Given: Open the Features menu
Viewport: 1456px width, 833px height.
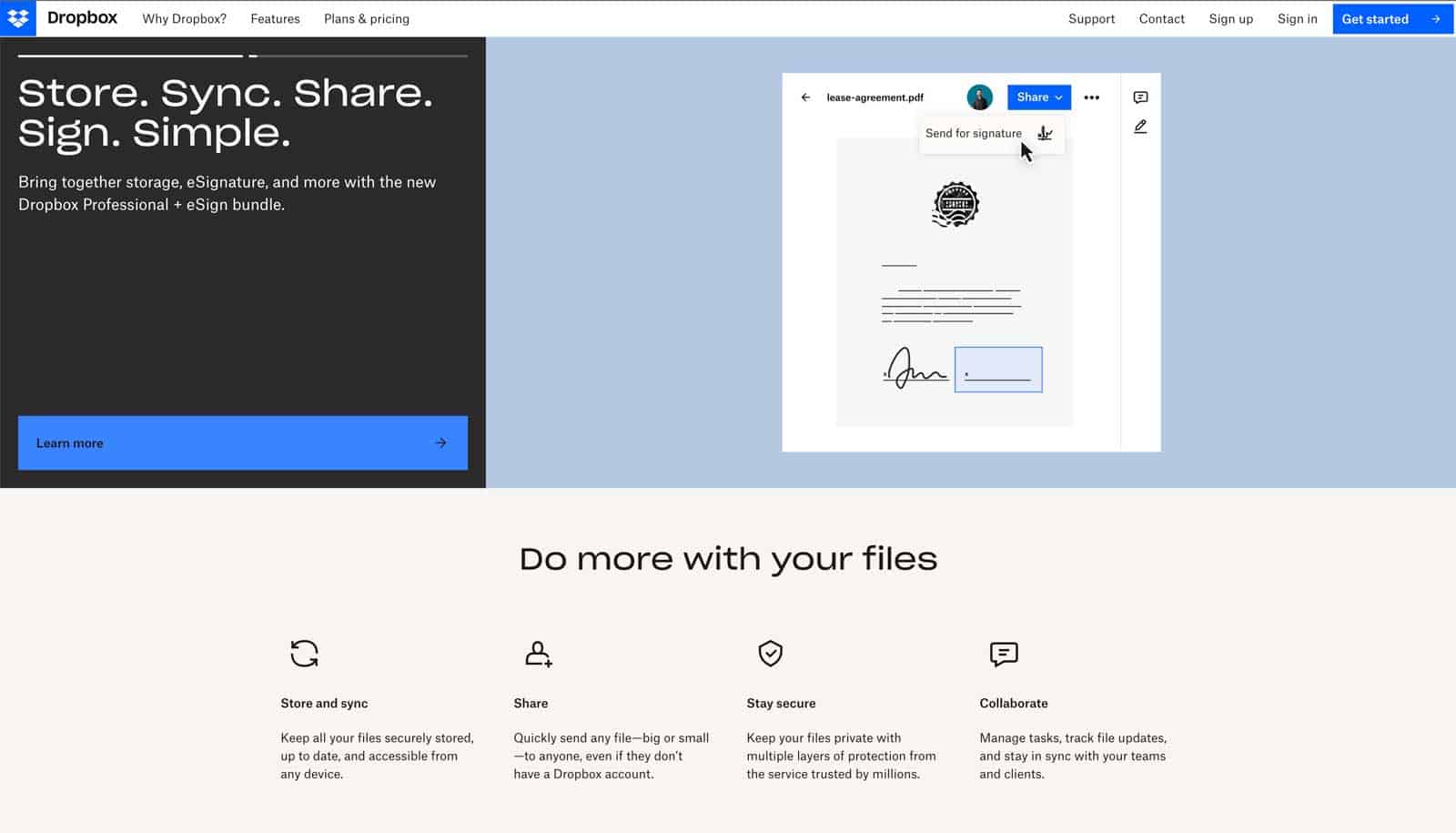Looking at the screenshot, I should [x=275, y=19].
